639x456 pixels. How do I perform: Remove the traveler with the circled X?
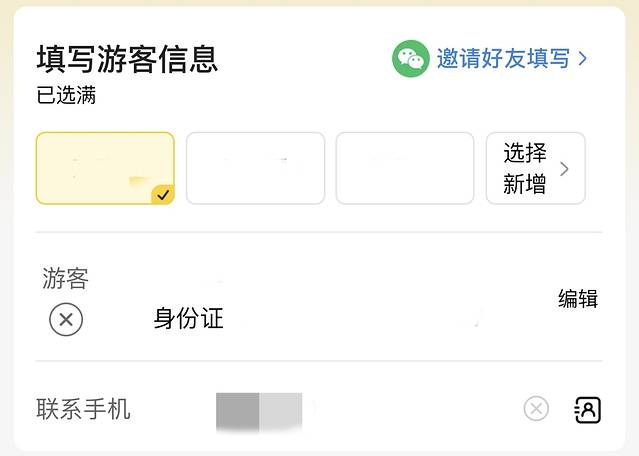point(66,320)
